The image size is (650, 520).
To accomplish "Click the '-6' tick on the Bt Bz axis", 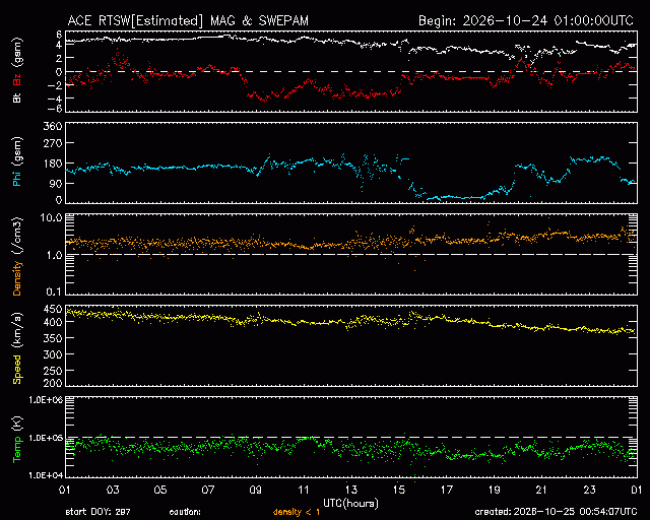I will pos(56,109).
